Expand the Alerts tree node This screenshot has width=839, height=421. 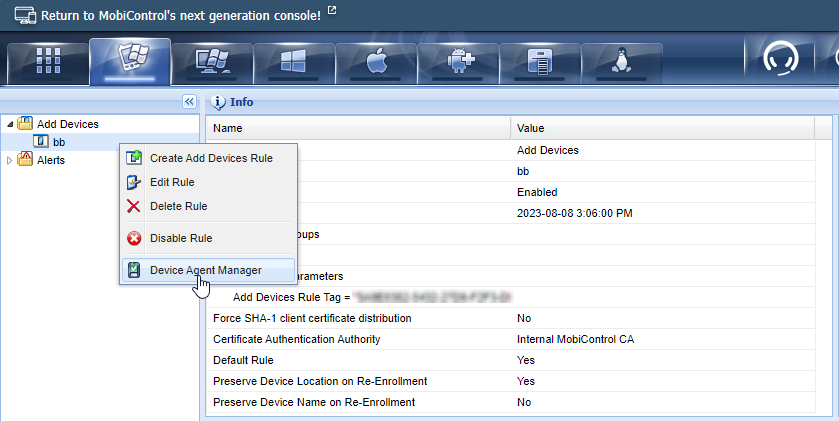point(10,160)
